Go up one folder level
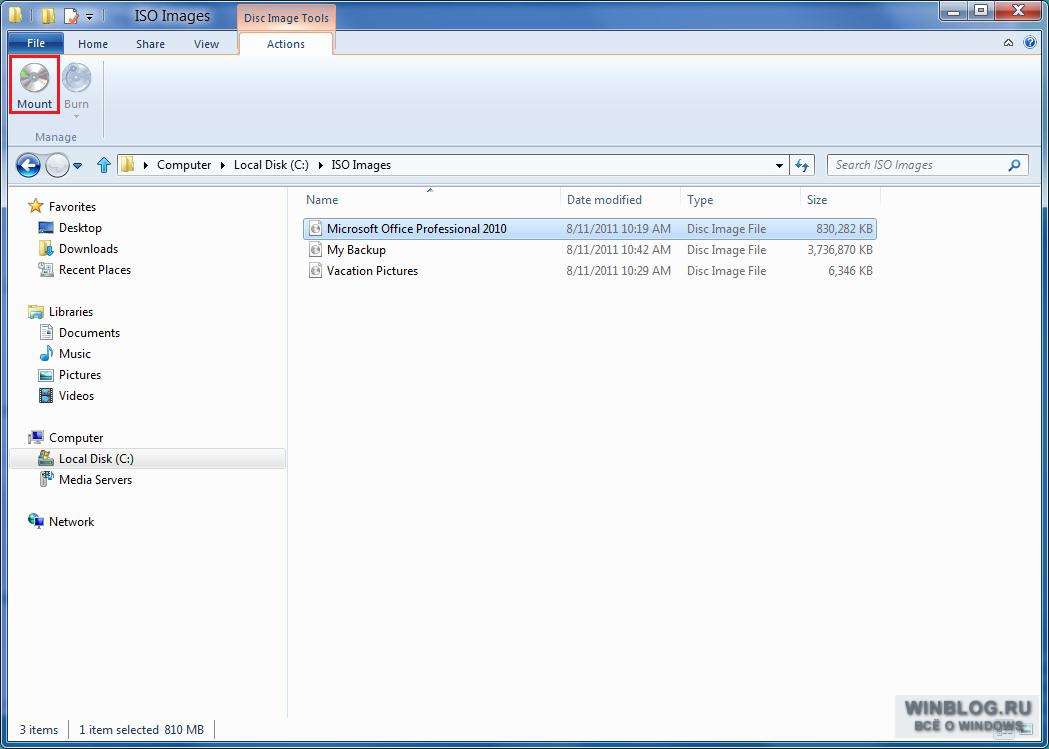1049x749 pixels. [x=103, y=165]
